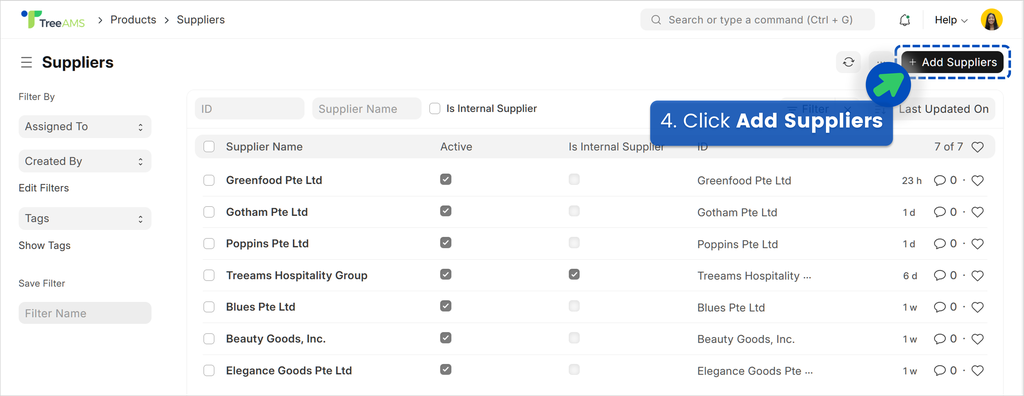Open the Blues Pte Ltd supplier
This screenshot has width=1024, height=396.
[261, 307]
